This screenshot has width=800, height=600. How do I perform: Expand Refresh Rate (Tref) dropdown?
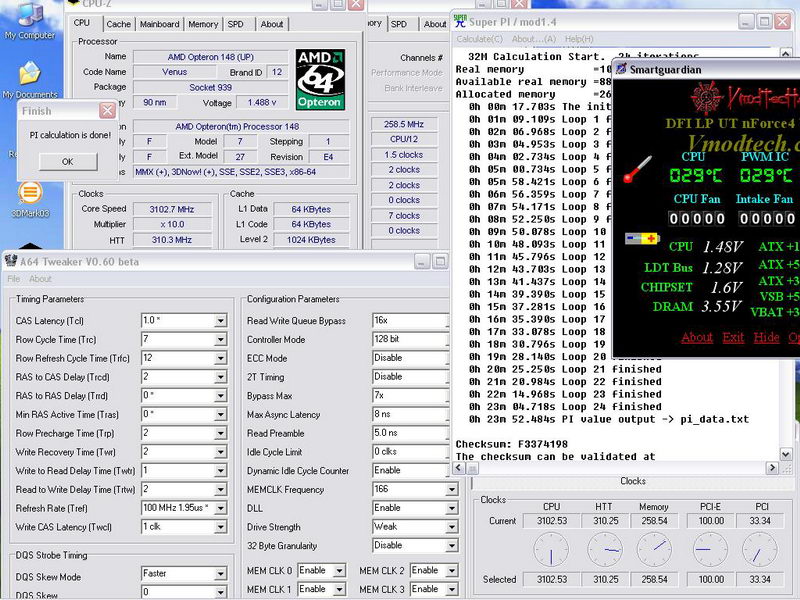pos(220,508)
